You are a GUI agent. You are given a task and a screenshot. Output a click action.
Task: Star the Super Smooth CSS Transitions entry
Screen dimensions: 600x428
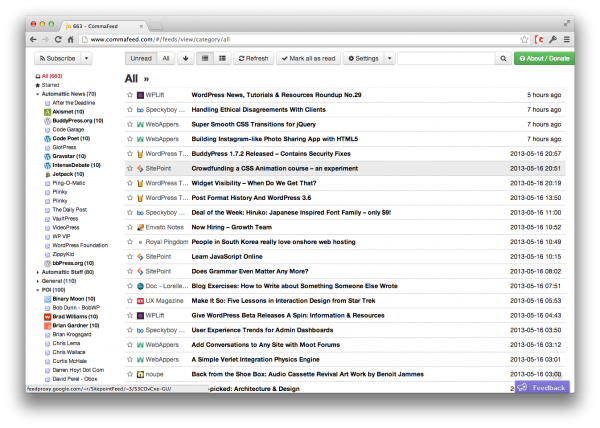(130, 124)
